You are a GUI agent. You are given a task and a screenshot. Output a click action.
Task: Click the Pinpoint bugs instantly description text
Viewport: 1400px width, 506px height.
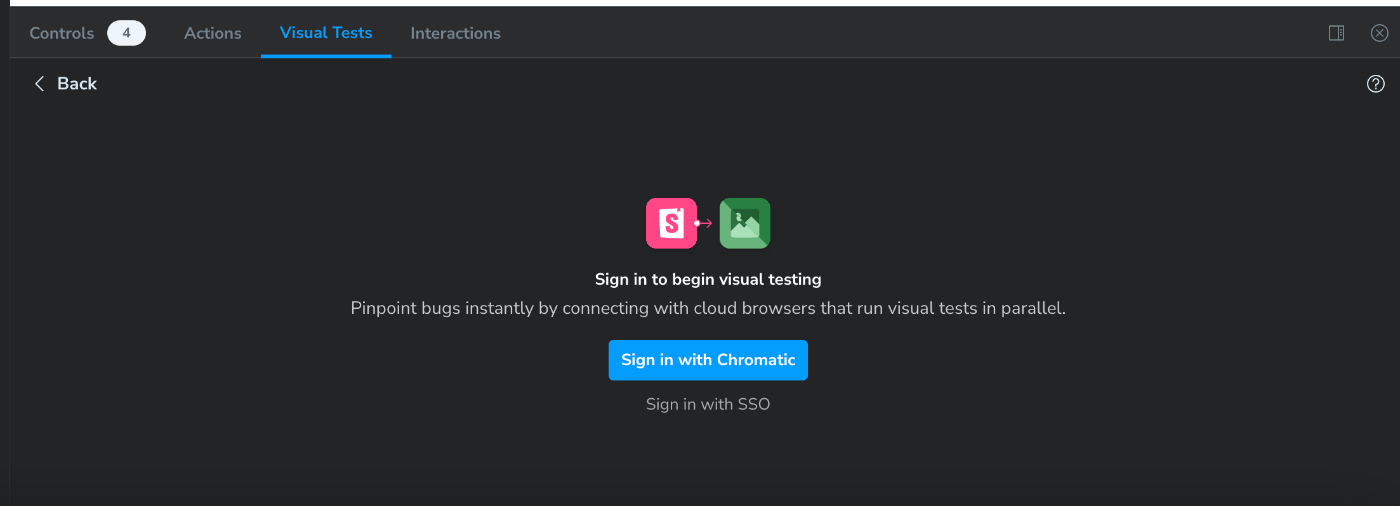pyautogui.click(x=708, y=308)
